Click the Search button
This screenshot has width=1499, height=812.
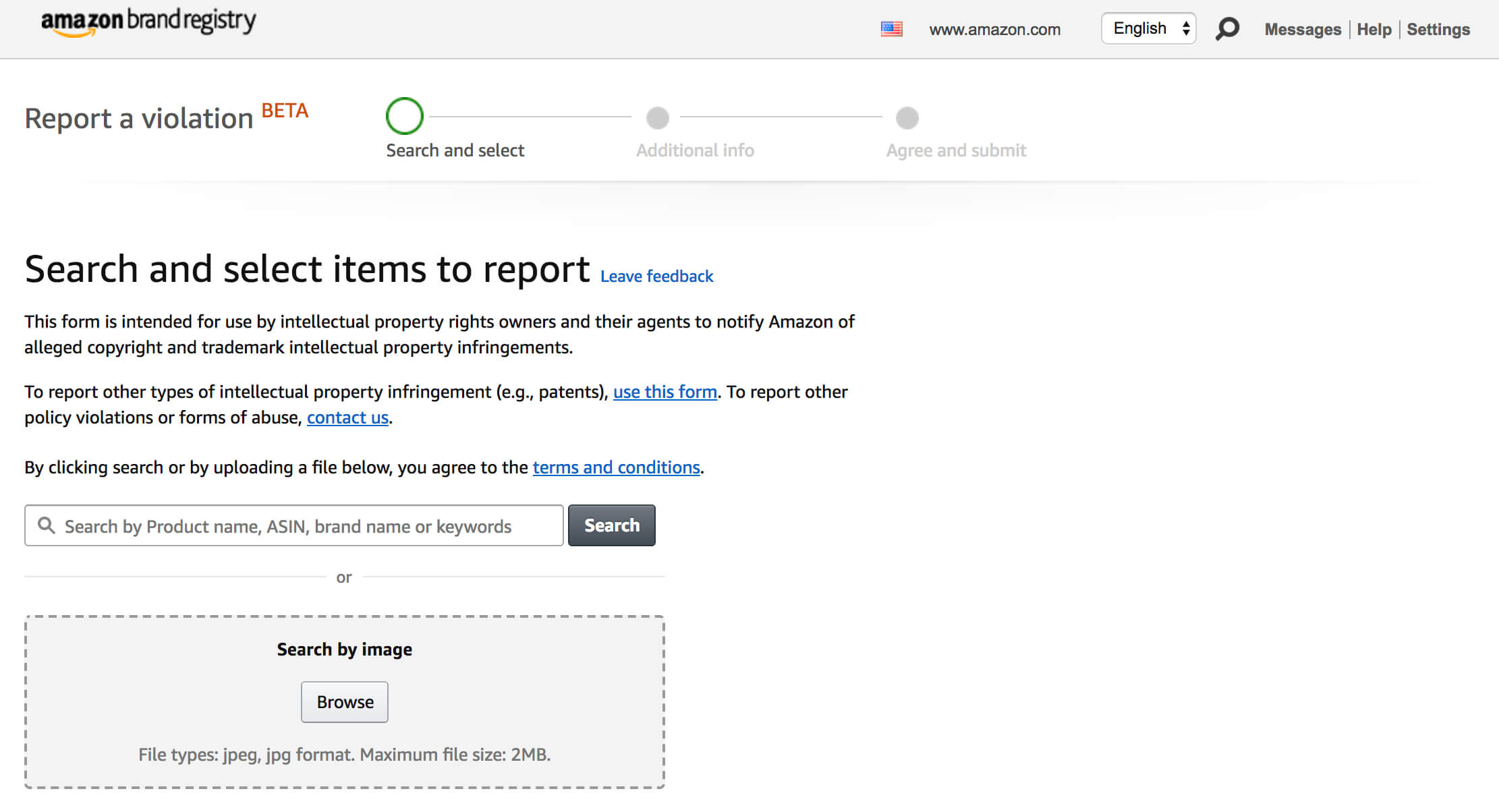pos(611,525)
